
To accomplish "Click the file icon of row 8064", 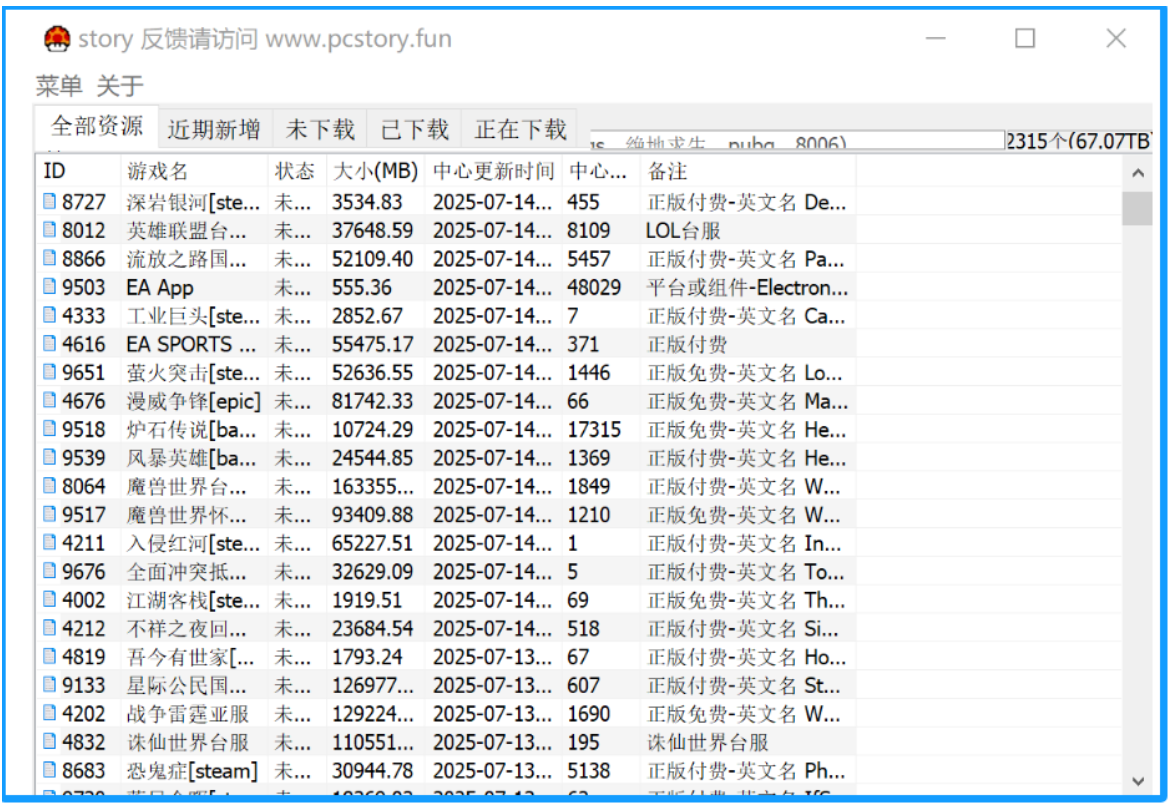I will [x=49, y=486].
